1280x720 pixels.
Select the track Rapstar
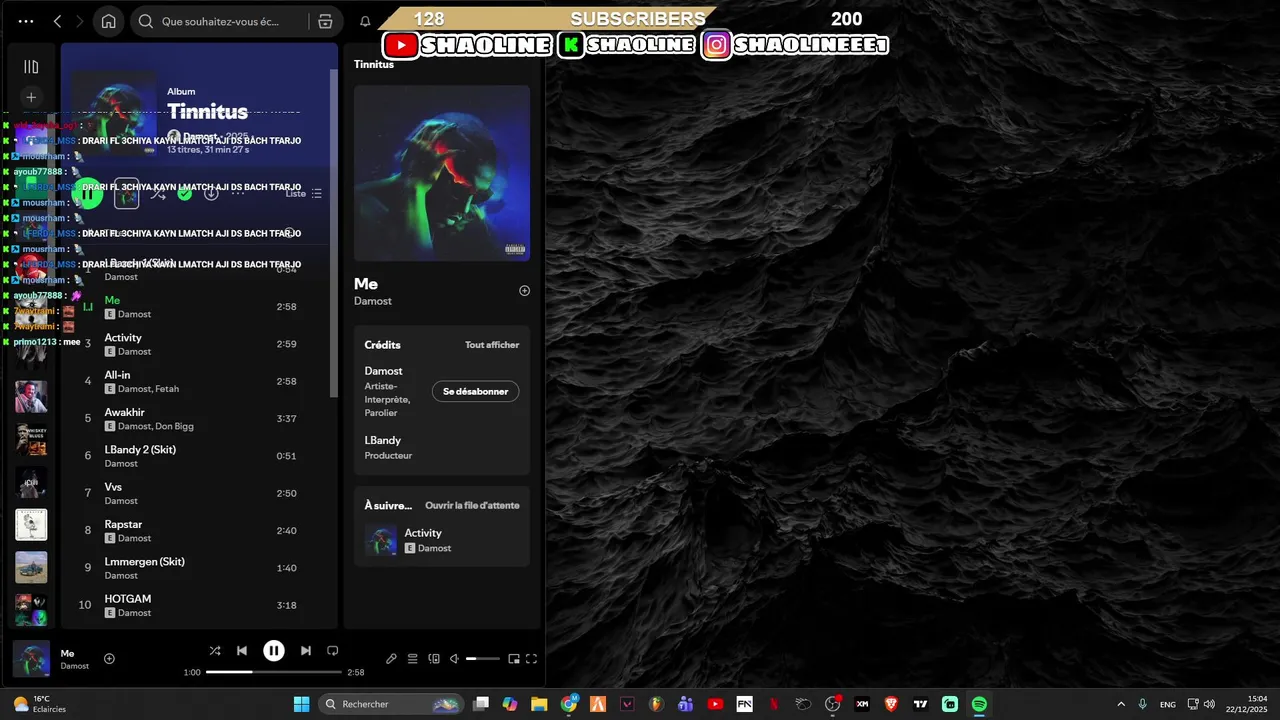[x=200, y=531]
